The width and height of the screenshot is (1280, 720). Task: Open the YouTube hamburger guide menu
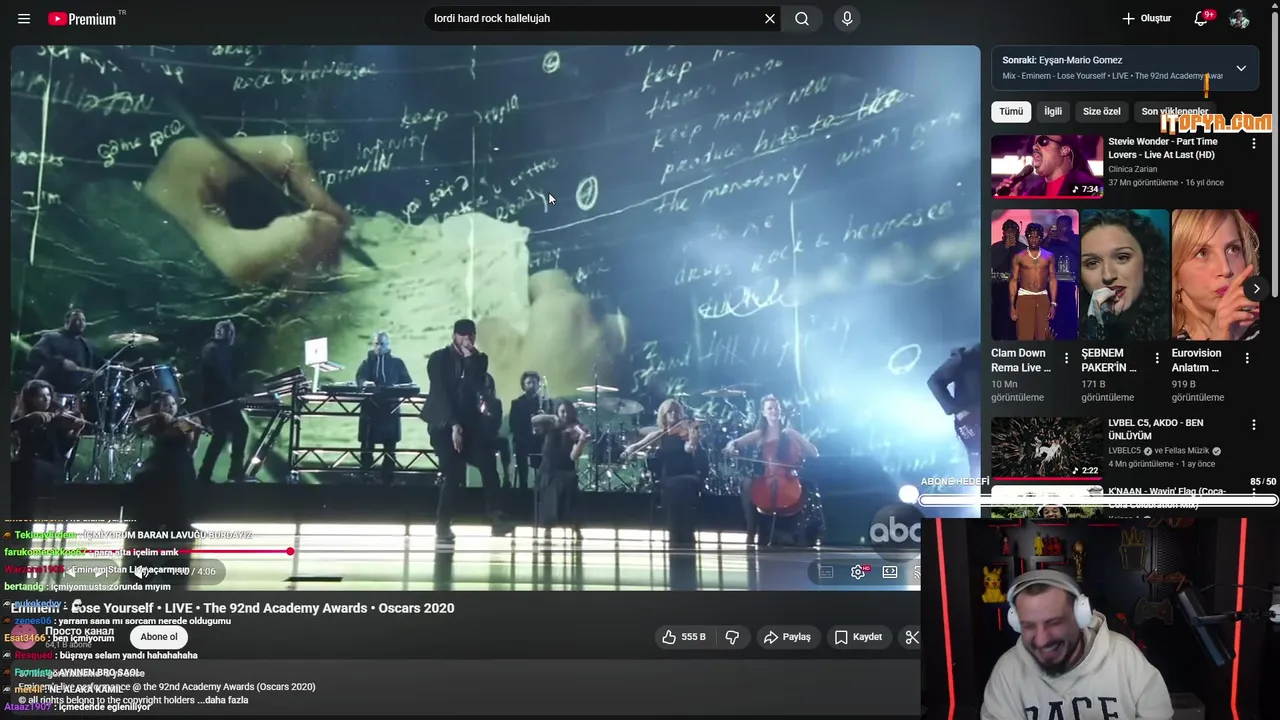click(24, 19)
